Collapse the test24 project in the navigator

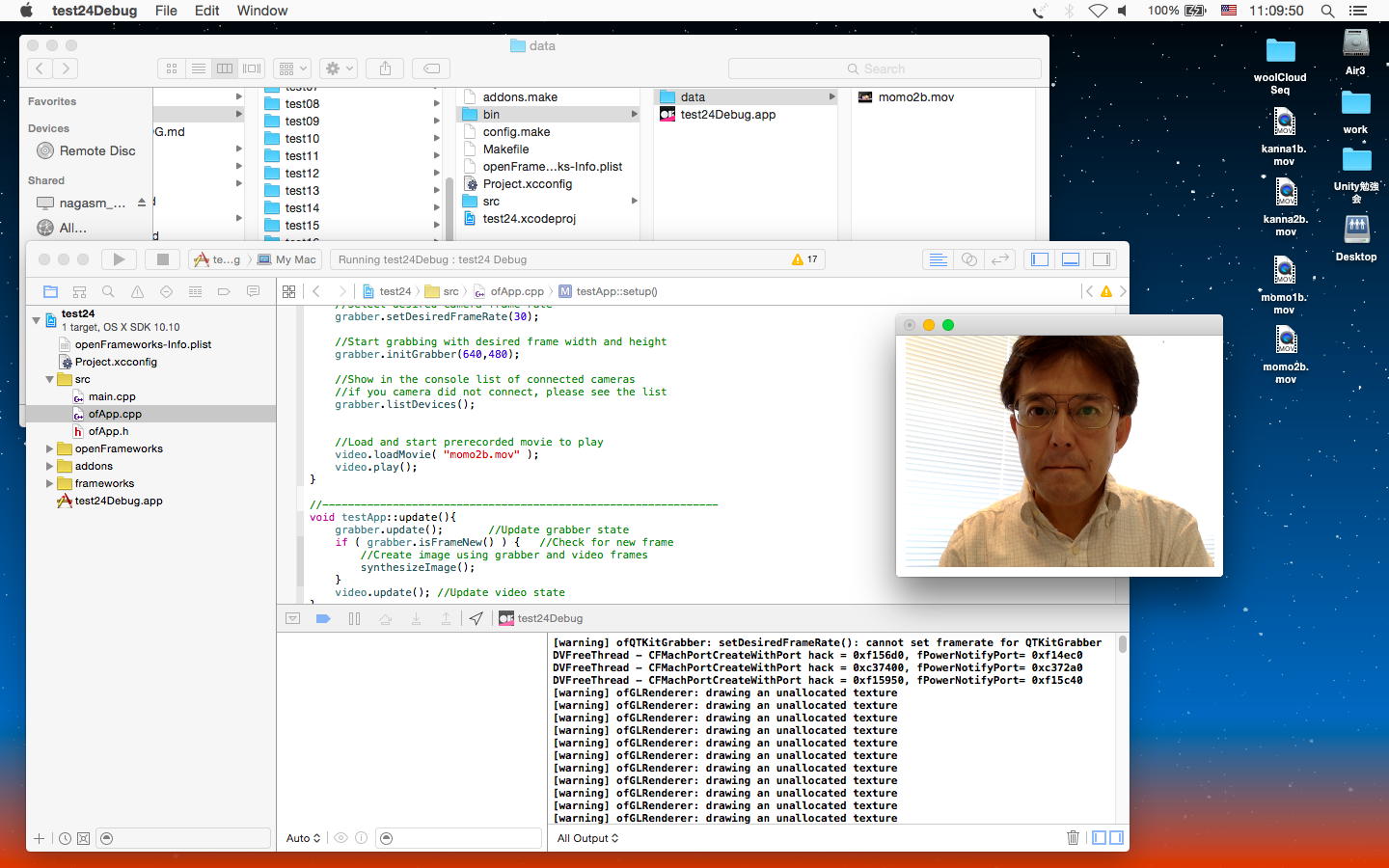[x=37, y=319]
